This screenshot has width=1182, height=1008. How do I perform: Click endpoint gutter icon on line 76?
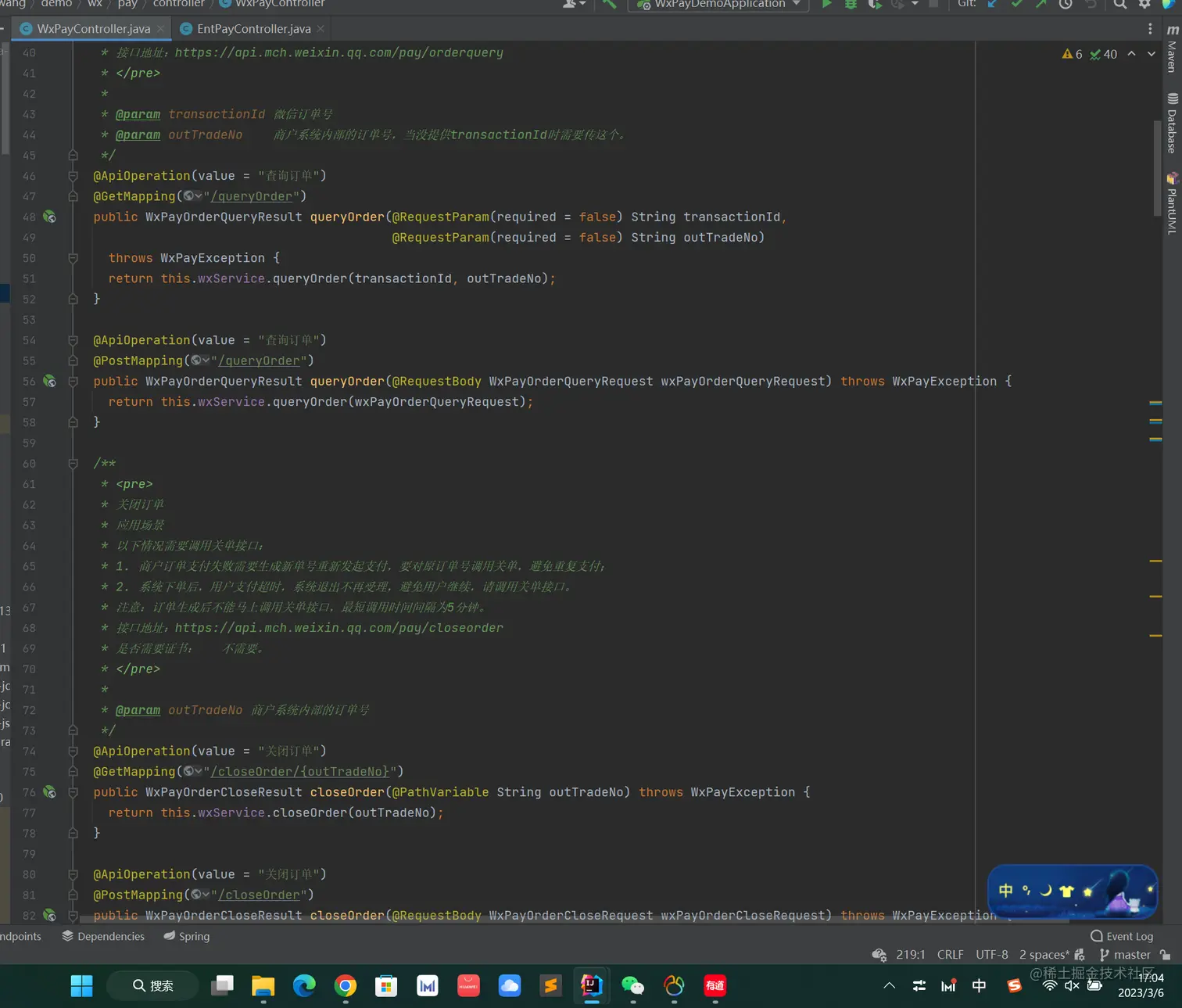point(49,792)
